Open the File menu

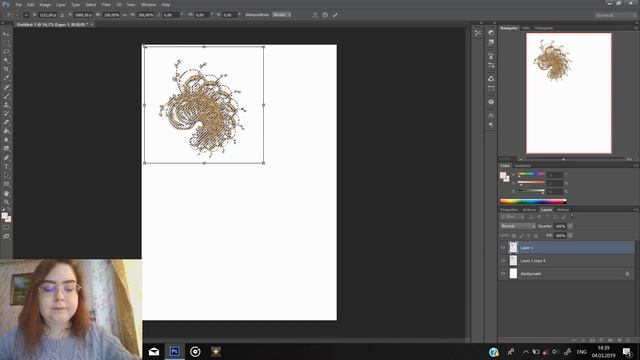pos(18,4)
